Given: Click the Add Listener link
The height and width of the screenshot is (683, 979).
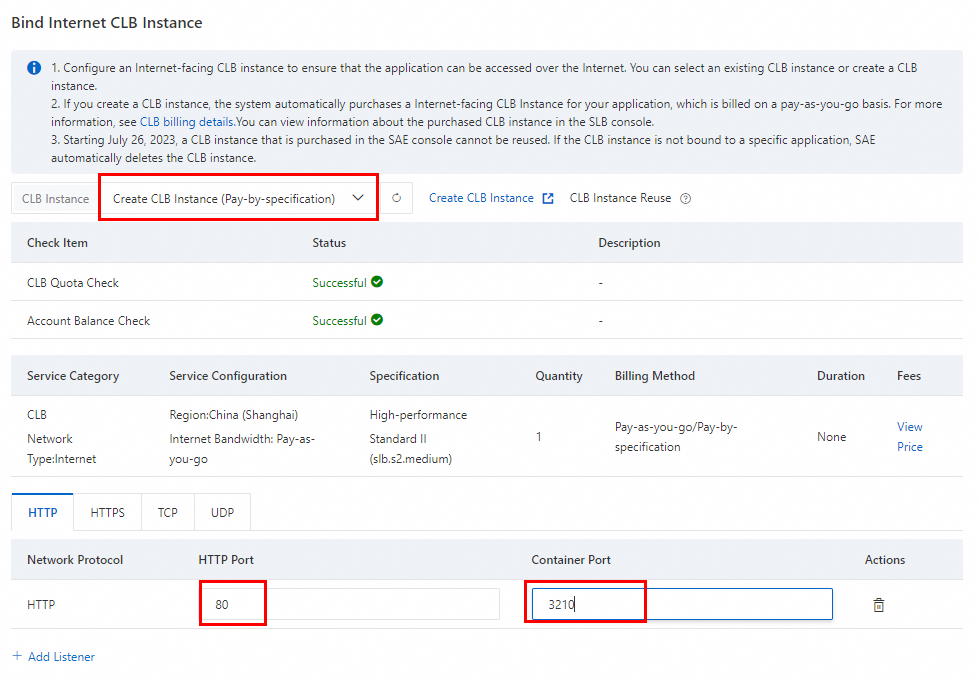Looking at the screenshot, I should pyautogui.click(x=61, y=656).
